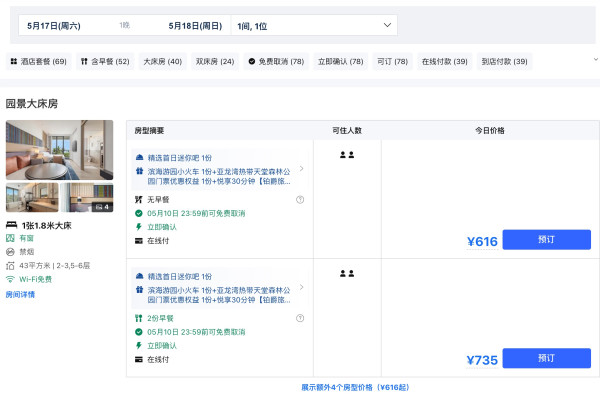The height and width of the screenshot is (396, 600).
Task: Click help icon next to 无早餐
Action: pos(300,200)
